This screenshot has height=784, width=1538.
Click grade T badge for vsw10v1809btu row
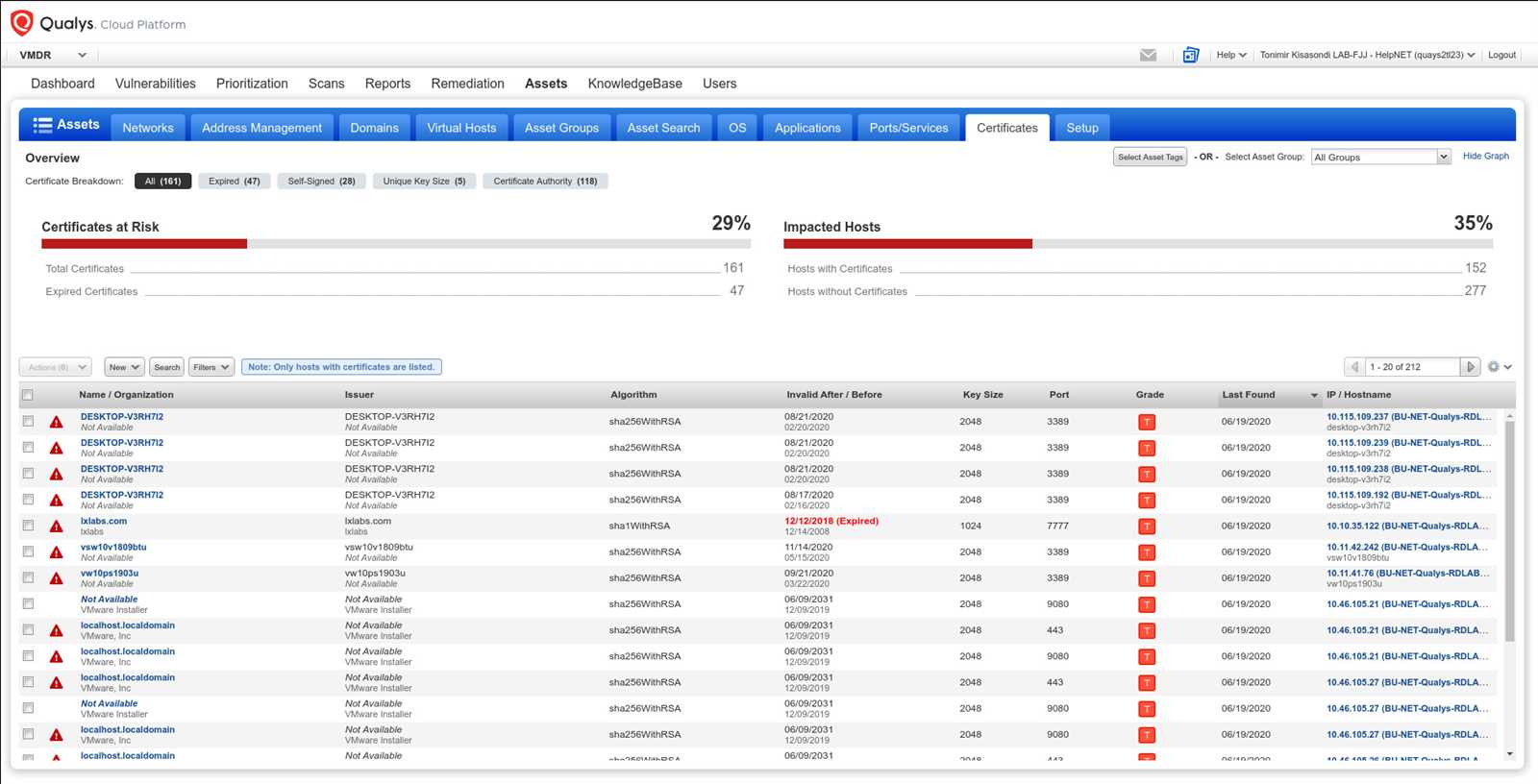(x=1146, y=552)
